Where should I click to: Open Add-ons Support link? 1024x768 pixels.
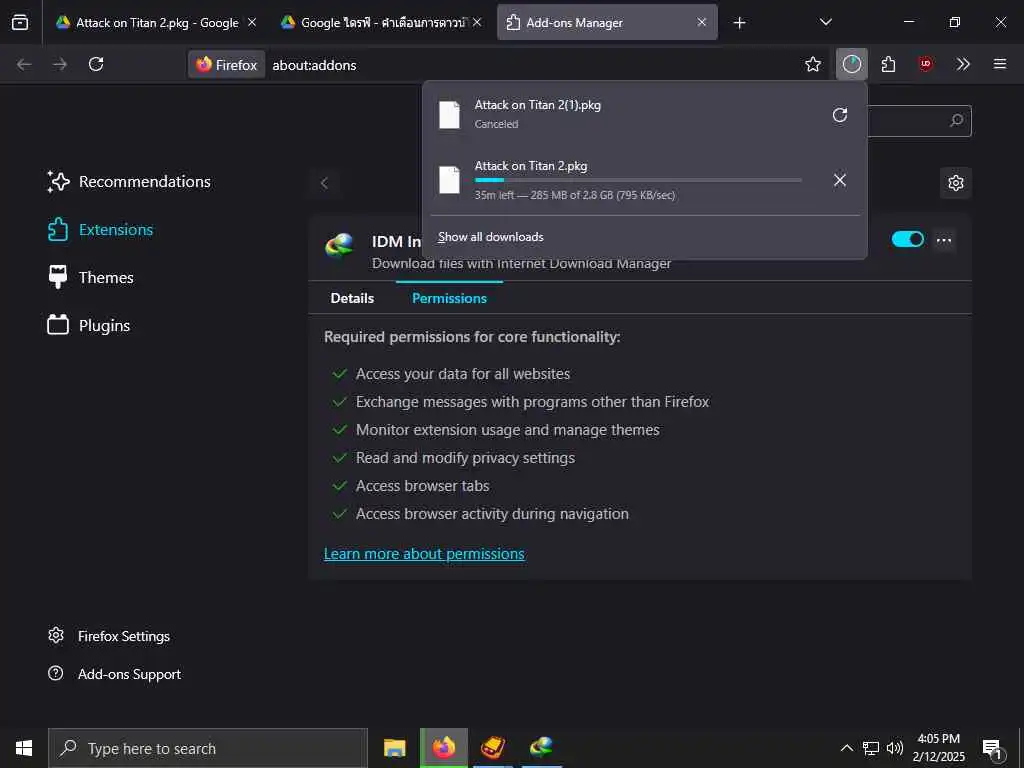(115, 674)
